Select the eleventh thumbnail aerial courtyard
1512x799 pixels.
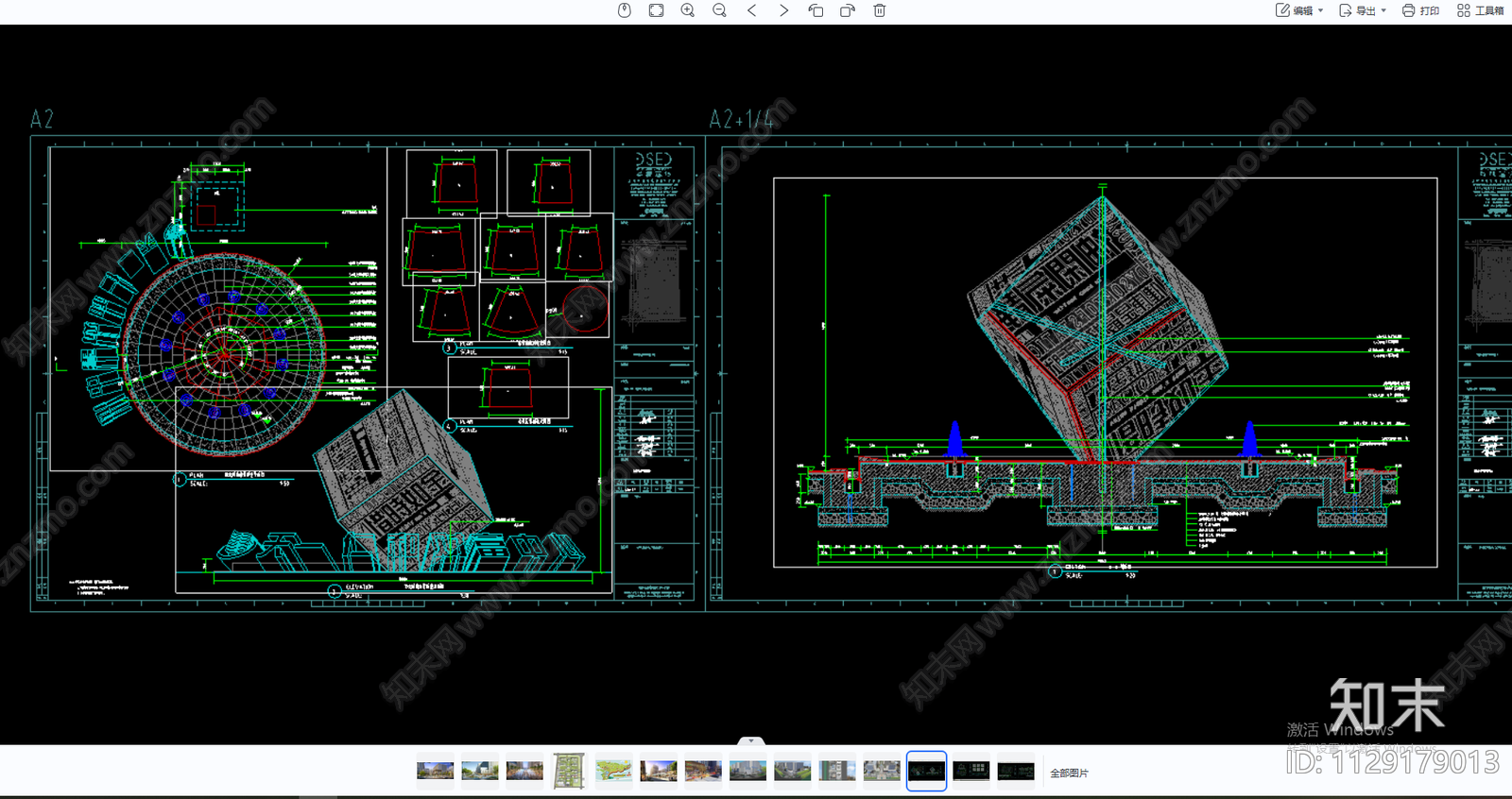[882, 772]
